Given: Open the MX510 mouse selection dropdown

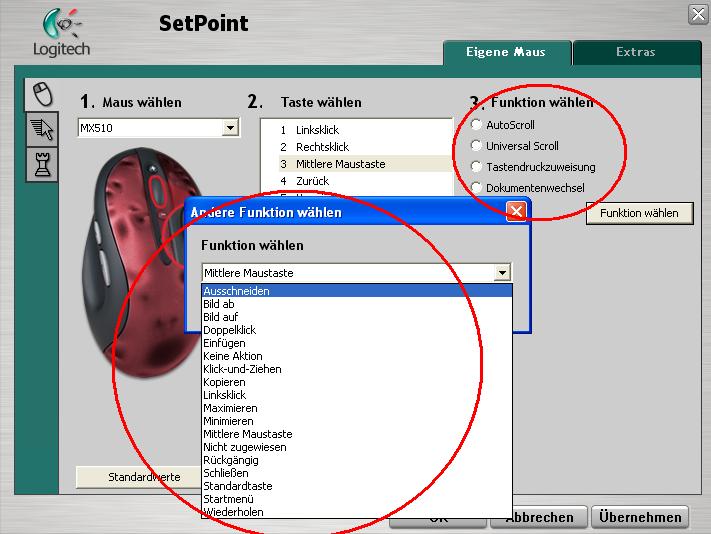Looking at the screenshot, I should click(230, 128).
